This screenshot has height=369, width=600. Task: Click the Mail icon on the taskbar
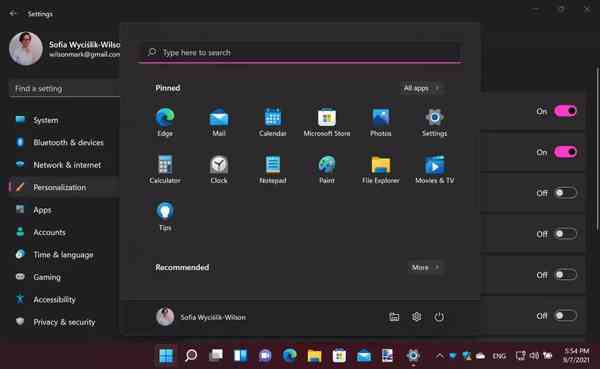point(364,356)
